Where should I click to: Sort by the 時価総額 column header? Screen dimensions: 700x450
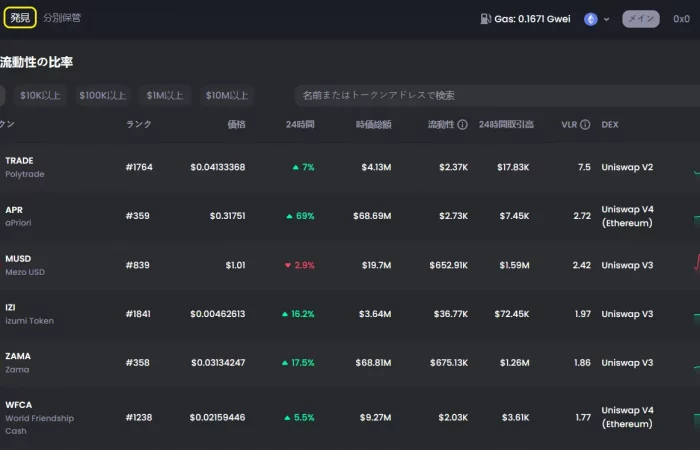pyautogui.click(x=374, y=125)
